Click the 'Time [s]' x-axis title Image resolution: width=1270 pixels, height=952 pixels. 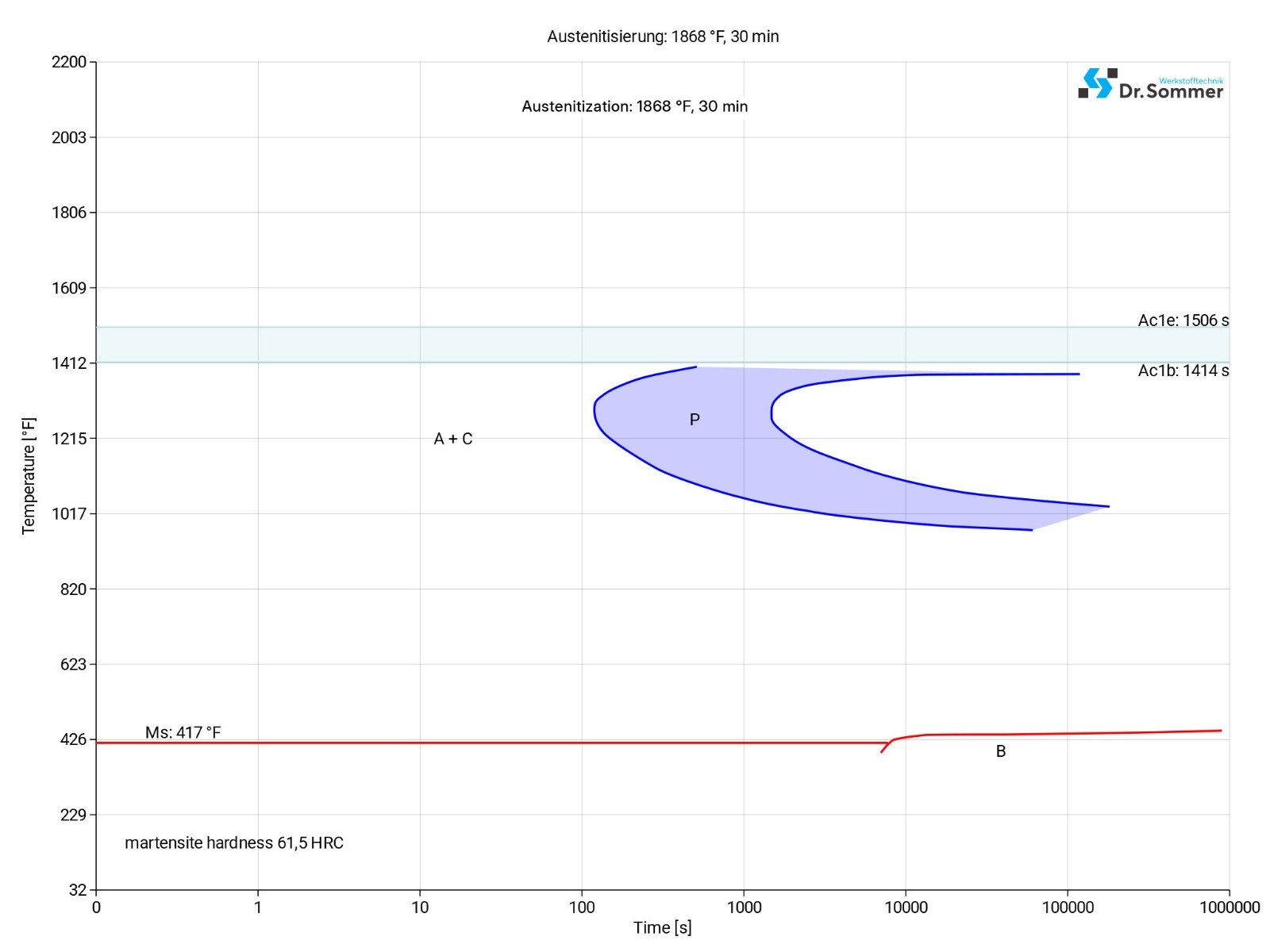pyautogui.click(x=662, y=927)
